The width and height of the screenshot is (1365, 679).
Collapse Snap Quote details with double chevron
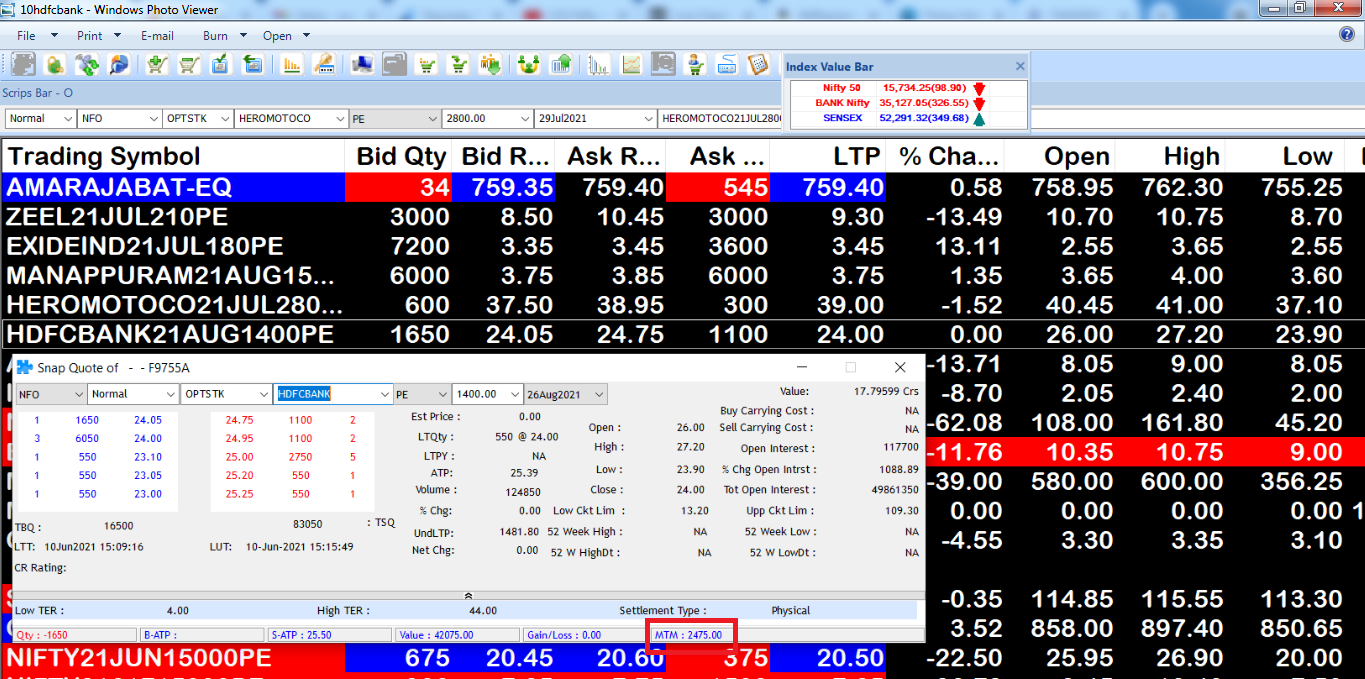[x=468, y=595]
